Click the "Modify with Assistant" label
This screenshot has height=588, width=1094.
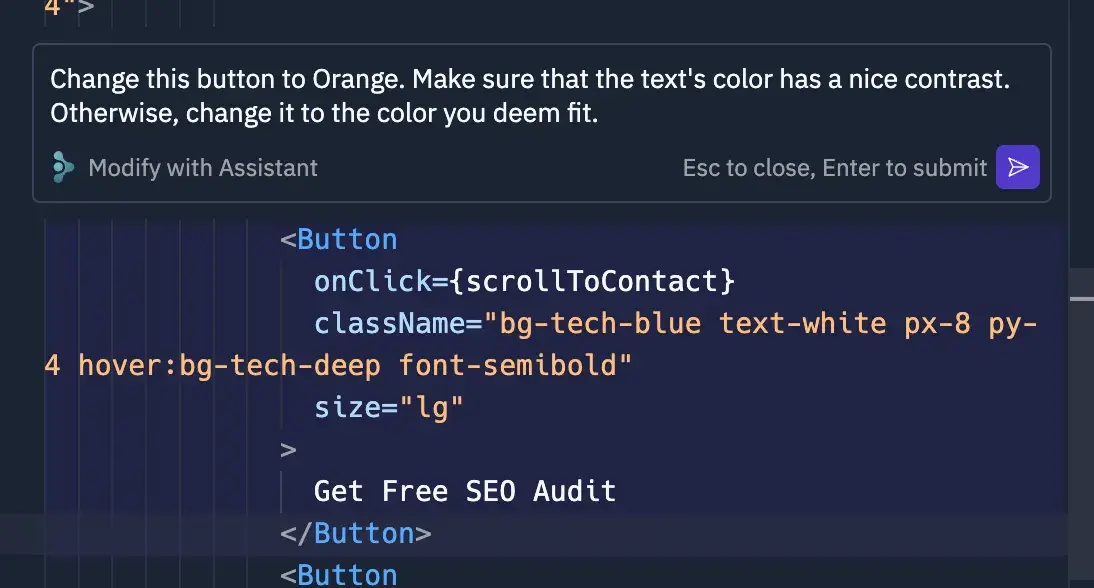(203, 168)
